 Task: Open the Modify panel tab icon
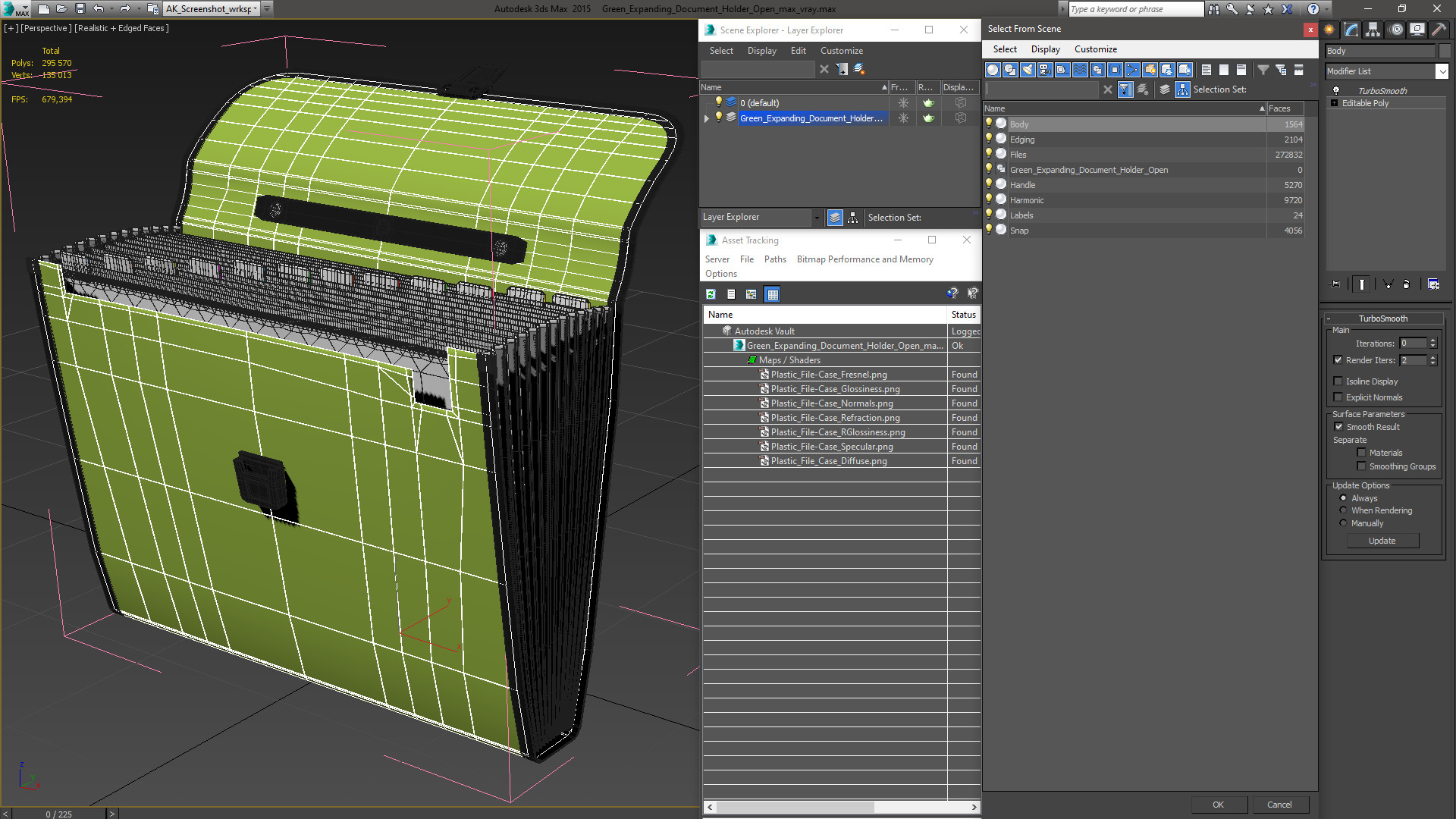coord(1351,30)
